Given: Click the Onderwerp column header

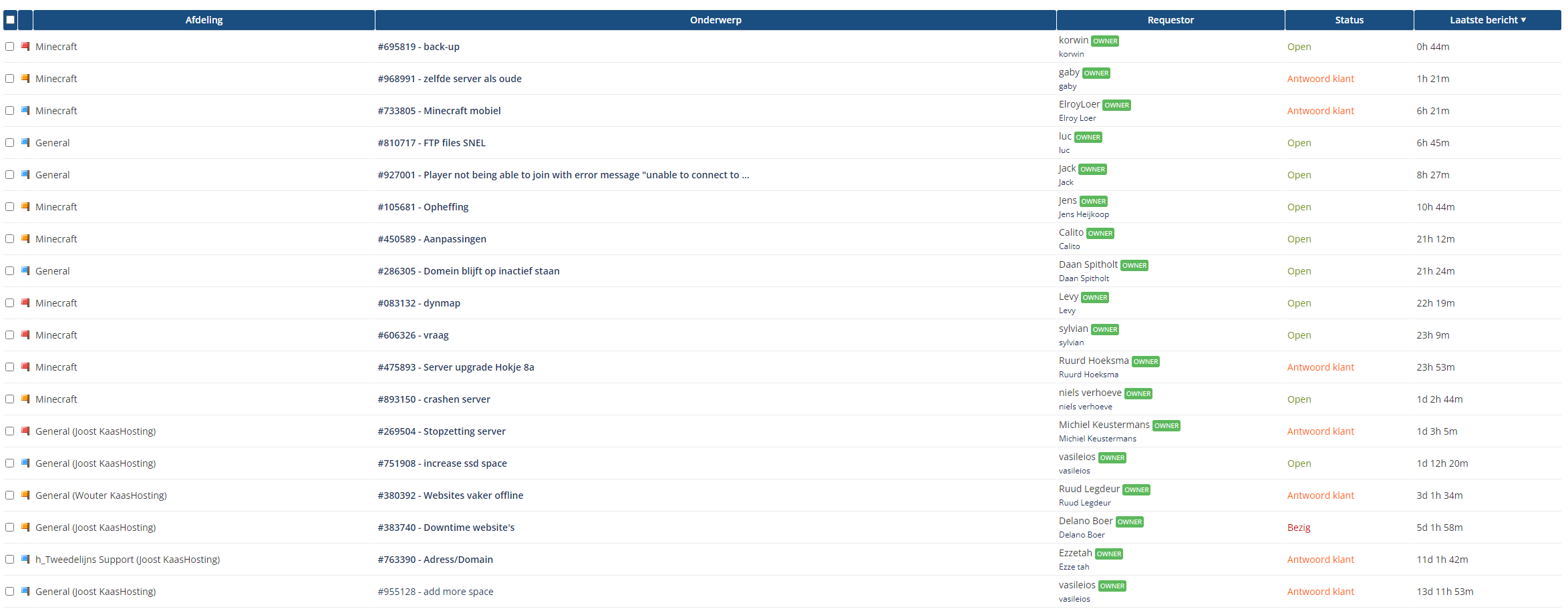Looking at the screenshot, I should 715,20.
